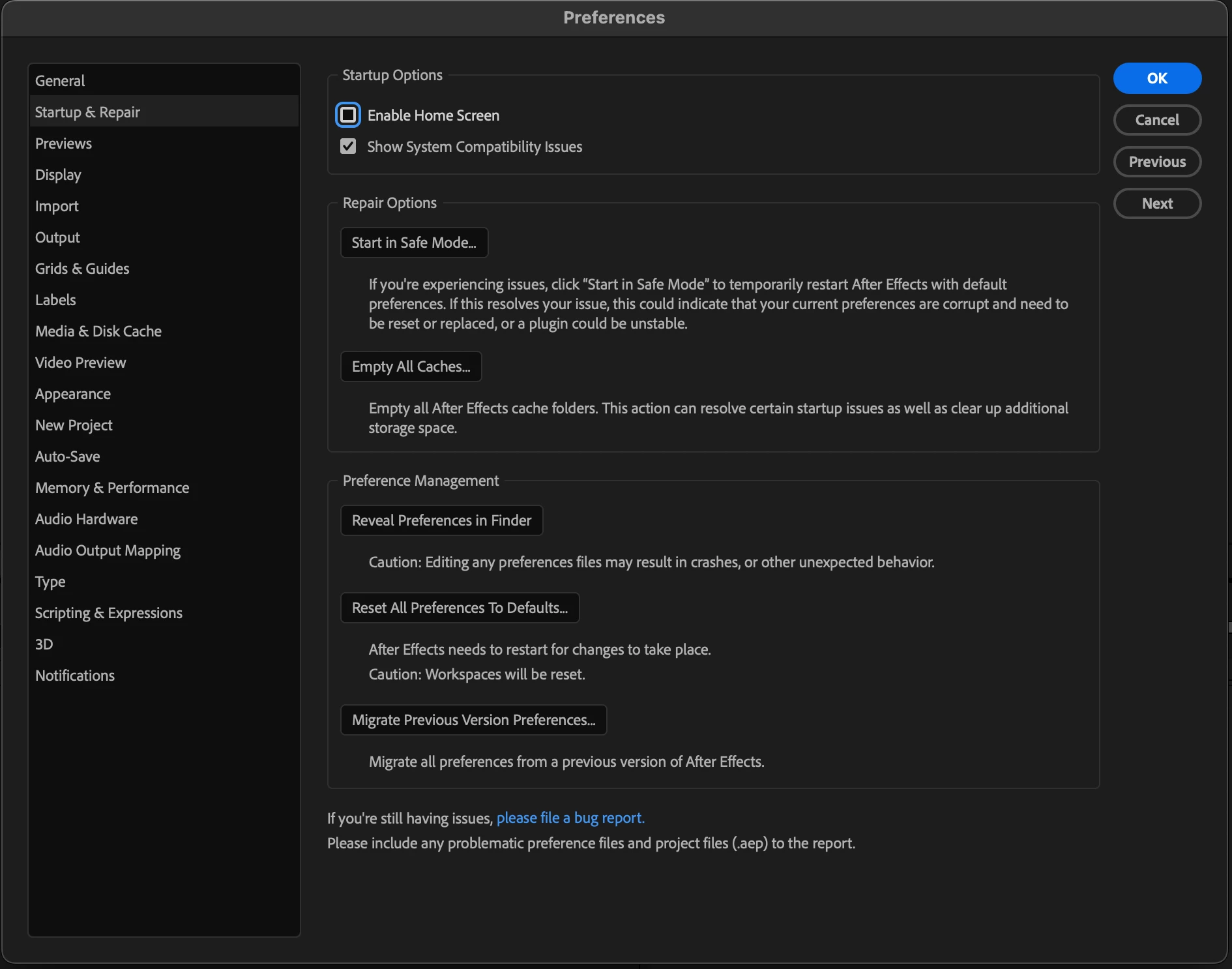Open Scripting & Expressions preferences
1232x969 pixels.
tap(164, 613)
